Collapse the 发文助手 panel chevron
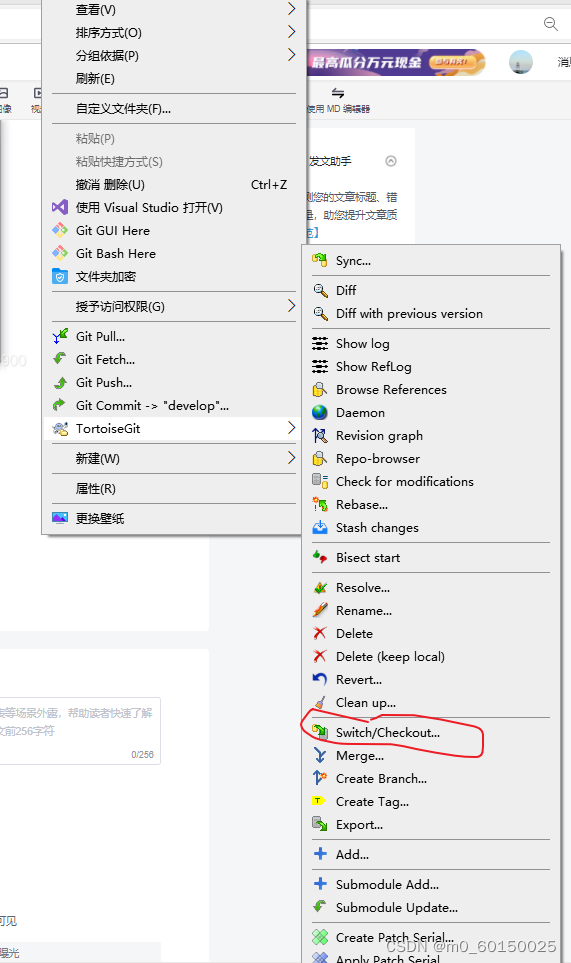The width and height of the screenshot is (571, 963). coord(390,161)
